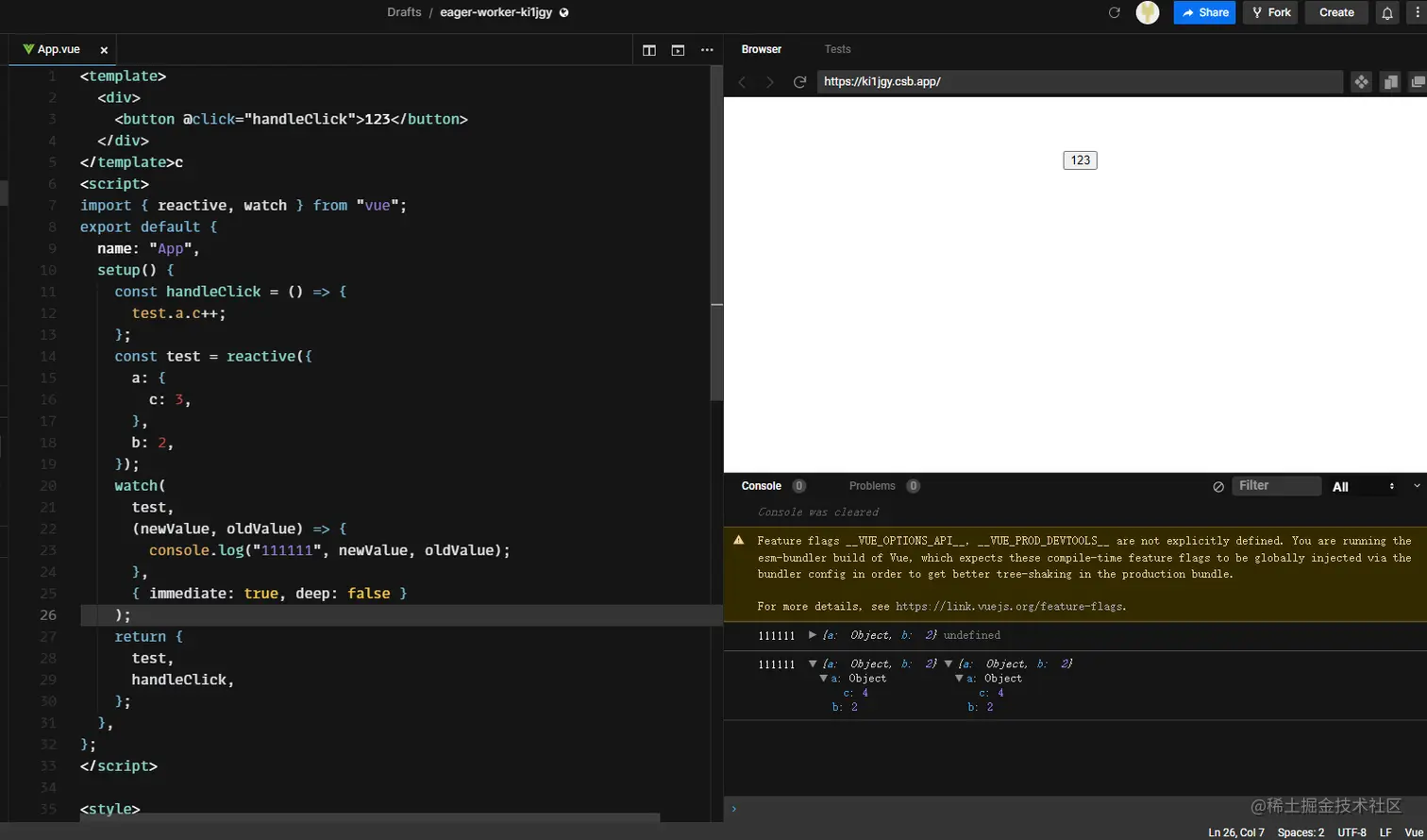The height and width of the screenshot is (840, 1427).
Task: Click 'deep: false' text on line 25
Action: [x=343, y=594]
